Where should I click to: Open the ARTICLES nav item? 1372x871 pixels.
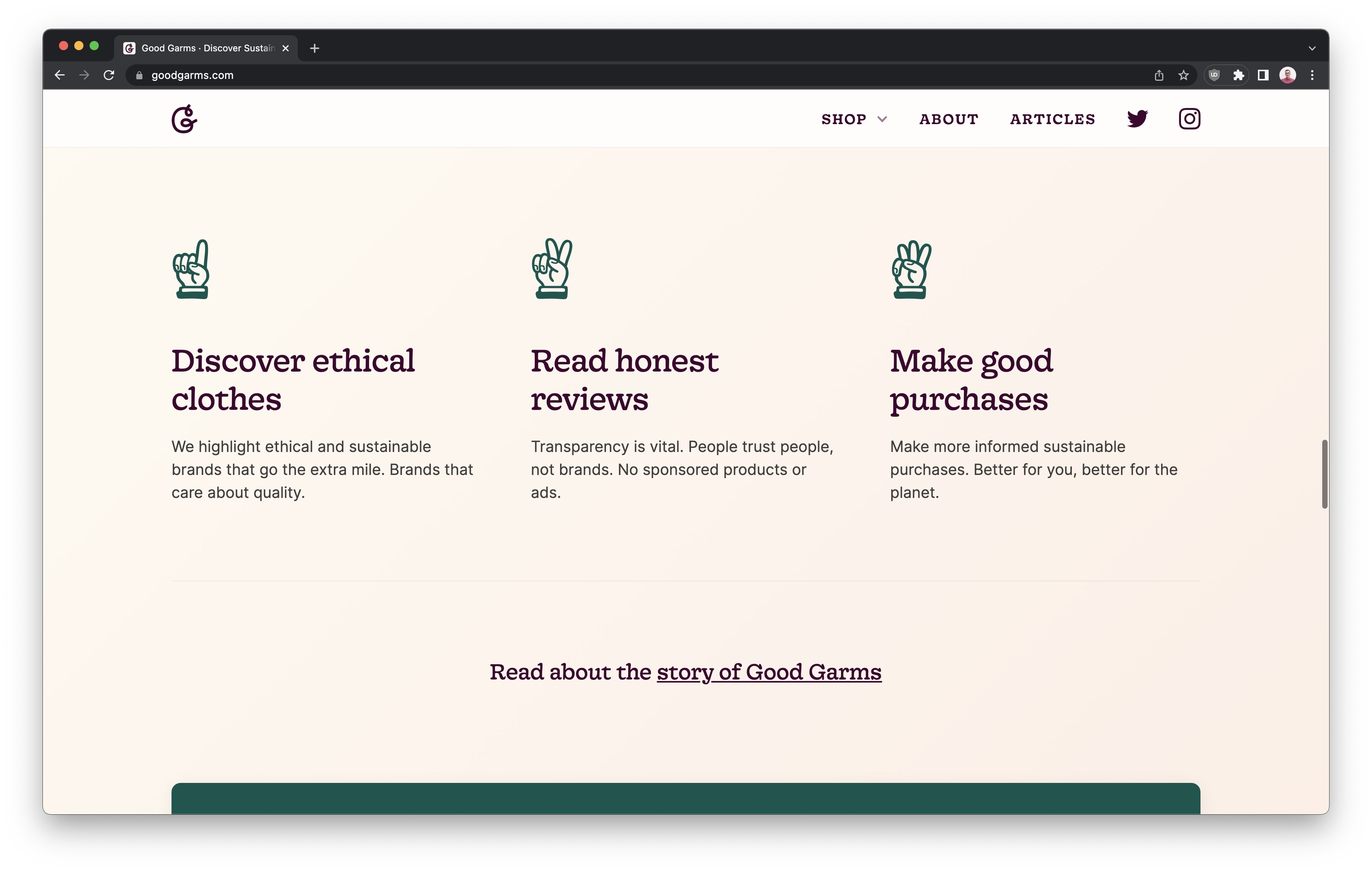(x=1052, y=119)
